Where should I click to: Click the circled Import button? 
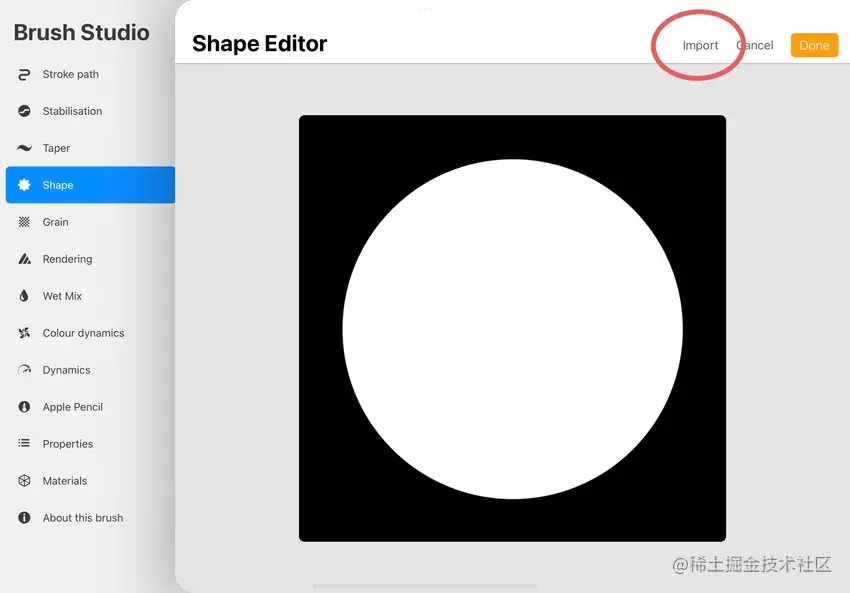coord(700,45)
